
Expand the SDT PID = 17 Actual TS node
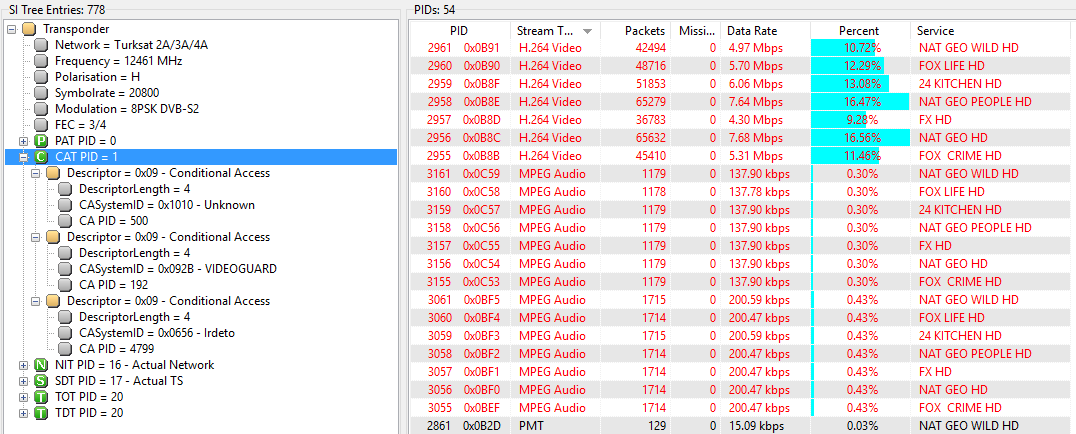24,381
